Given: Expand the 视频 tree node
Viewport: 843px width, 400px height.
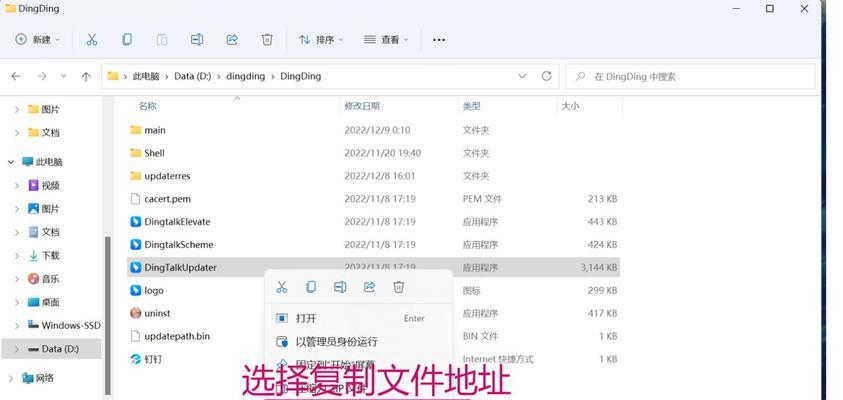Looking at the screenshot, I should pos(17,185).
